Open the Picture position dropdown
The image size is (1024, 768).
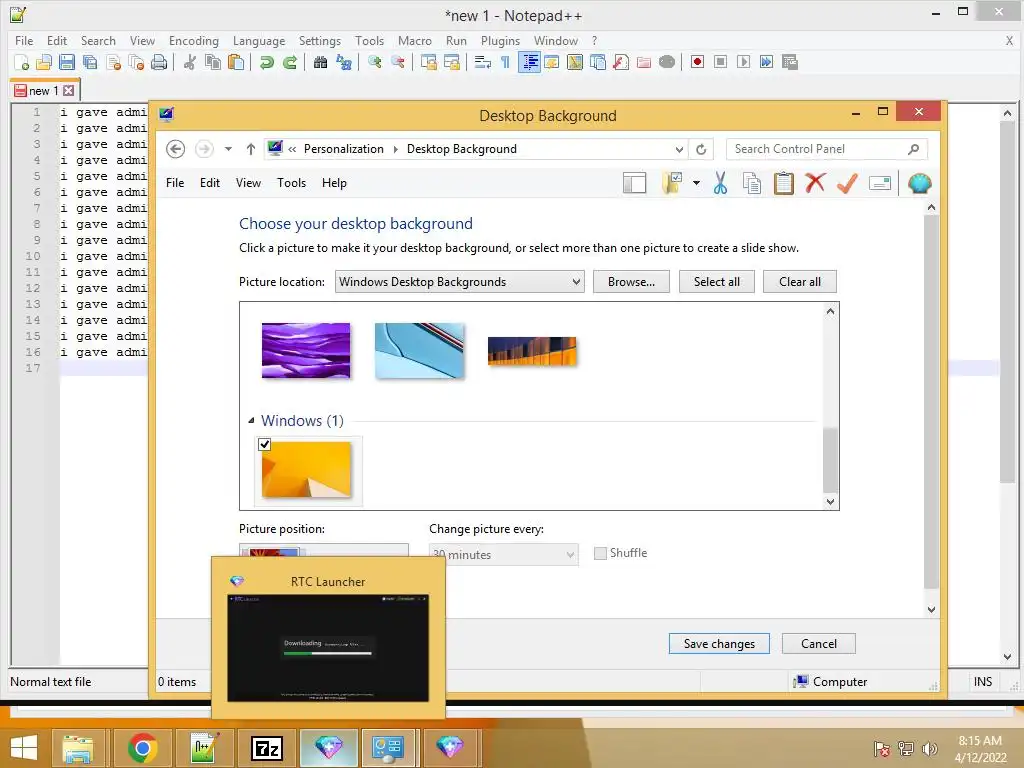click(x=324, y=550)
